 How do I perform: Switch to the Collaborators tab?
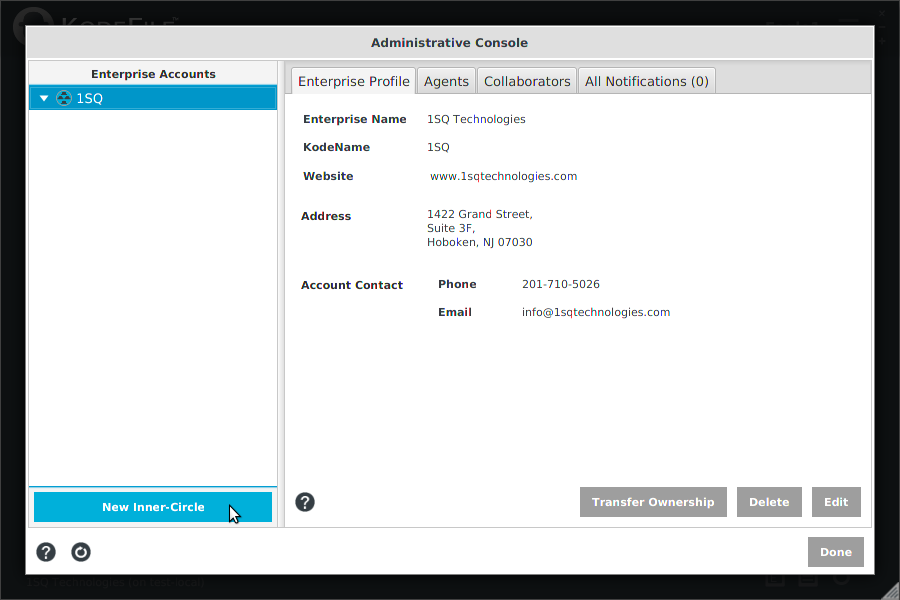(x=527, y=81)
